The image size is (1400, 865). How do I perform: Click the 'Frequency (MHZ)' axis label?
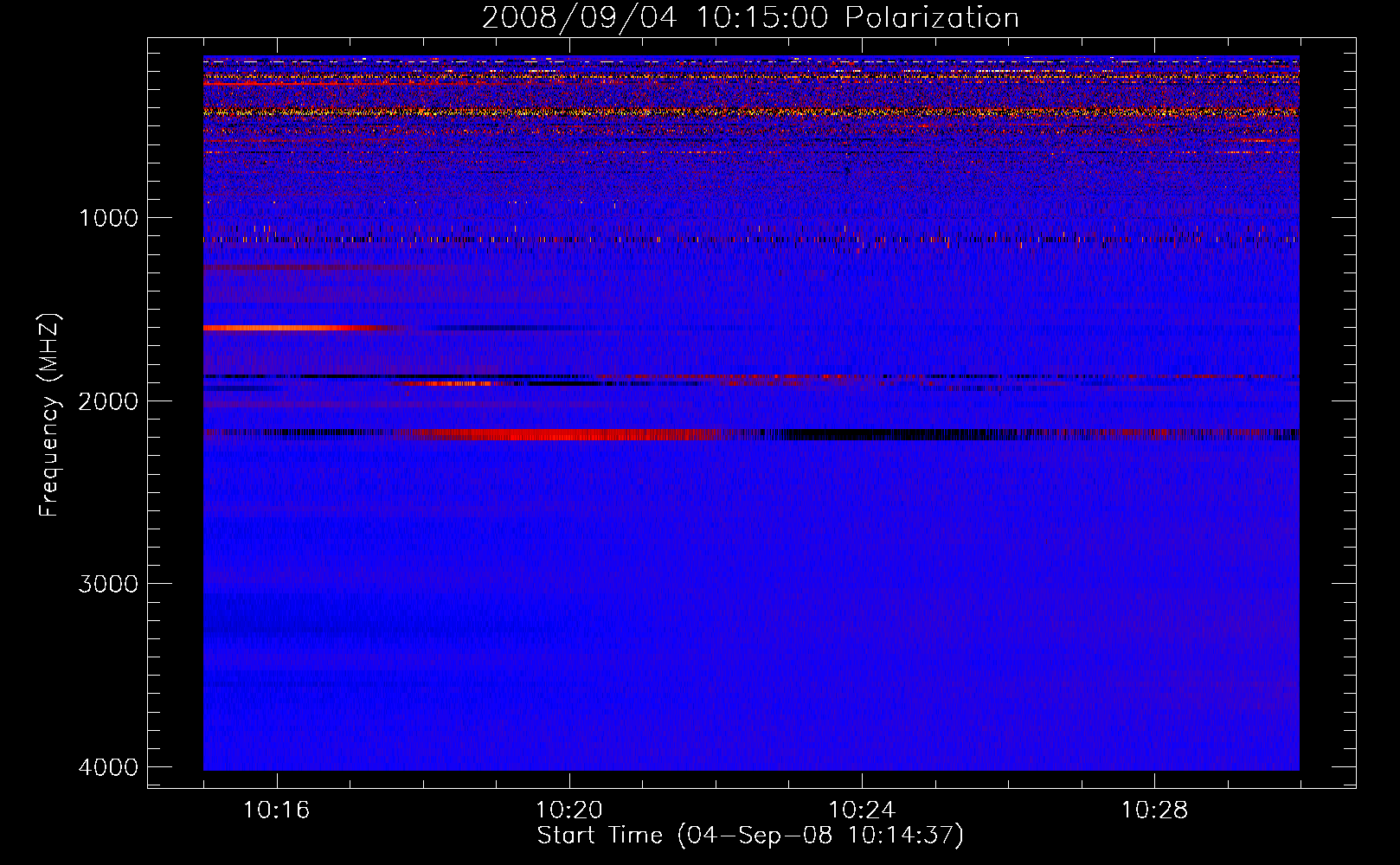coord(49,415)
